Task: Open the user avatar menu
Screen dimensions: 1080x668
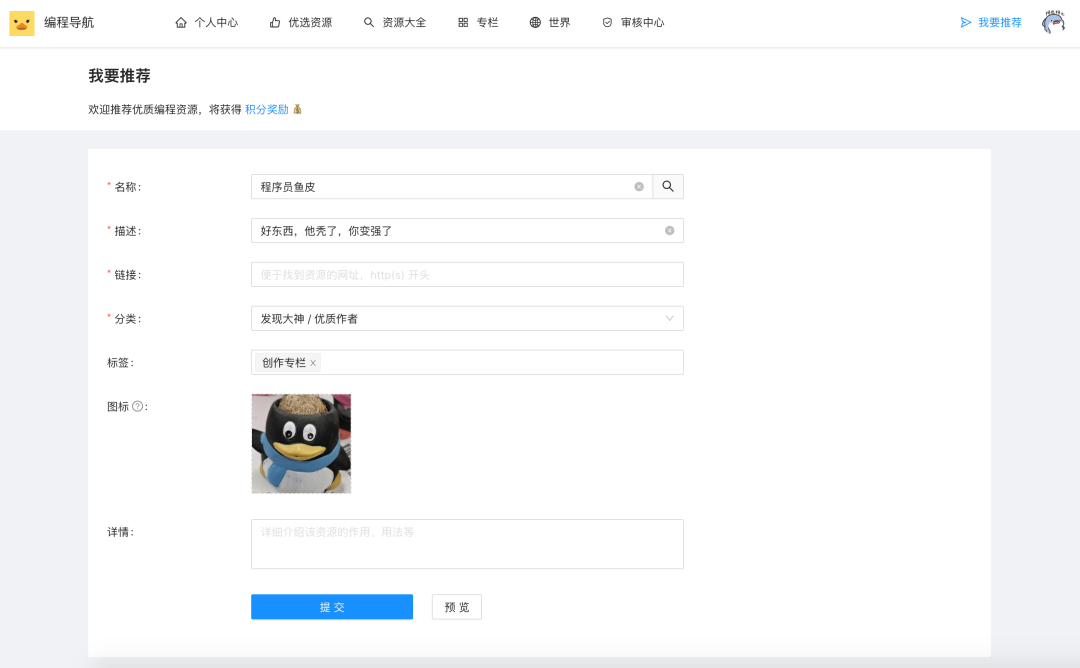Action: coord(1053,22)
